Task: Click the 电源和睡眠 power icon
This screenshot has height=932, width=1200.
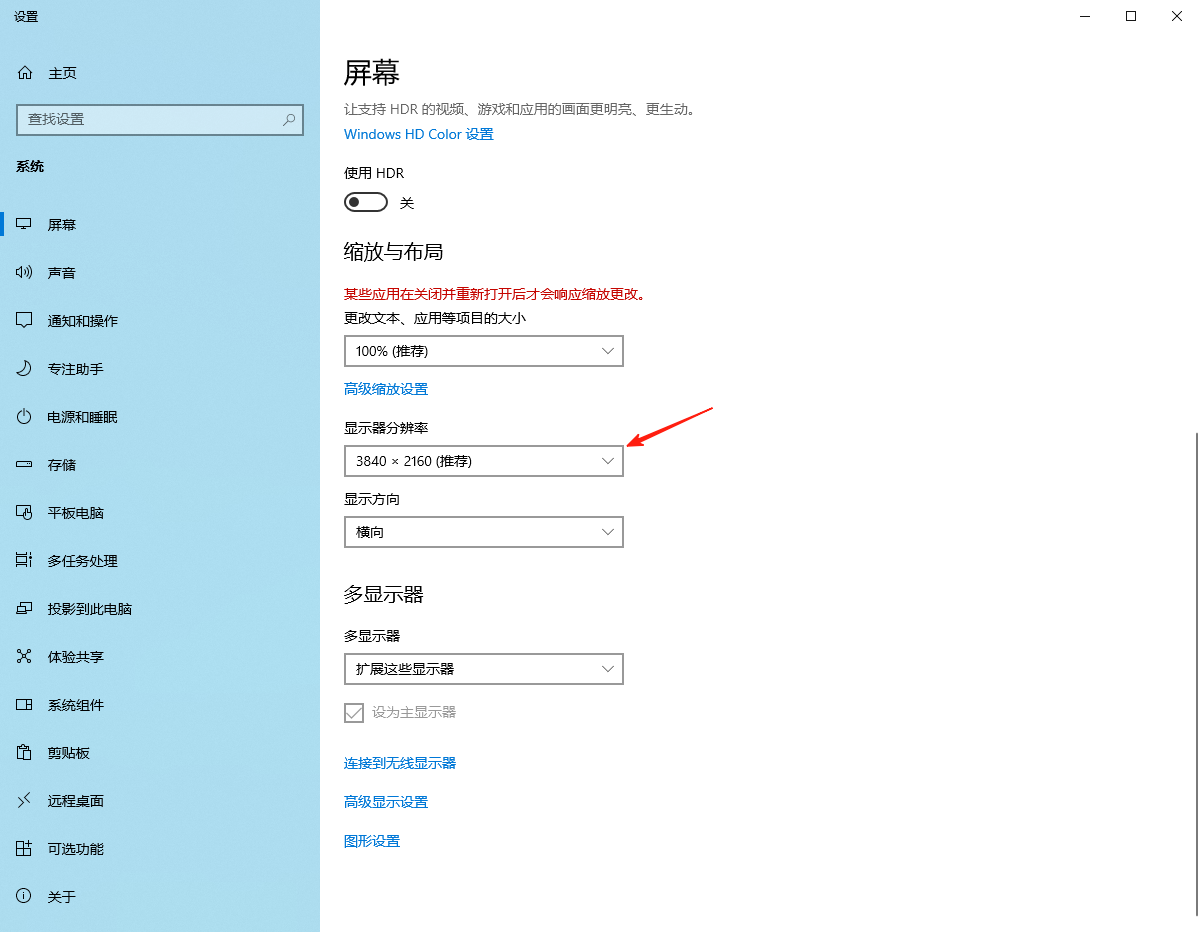Action: [x=25, y=417]
